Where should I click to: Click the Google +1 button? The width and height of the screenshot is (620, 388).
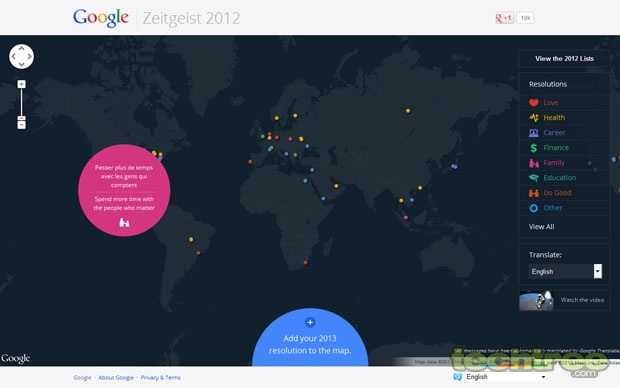[504, 18]
